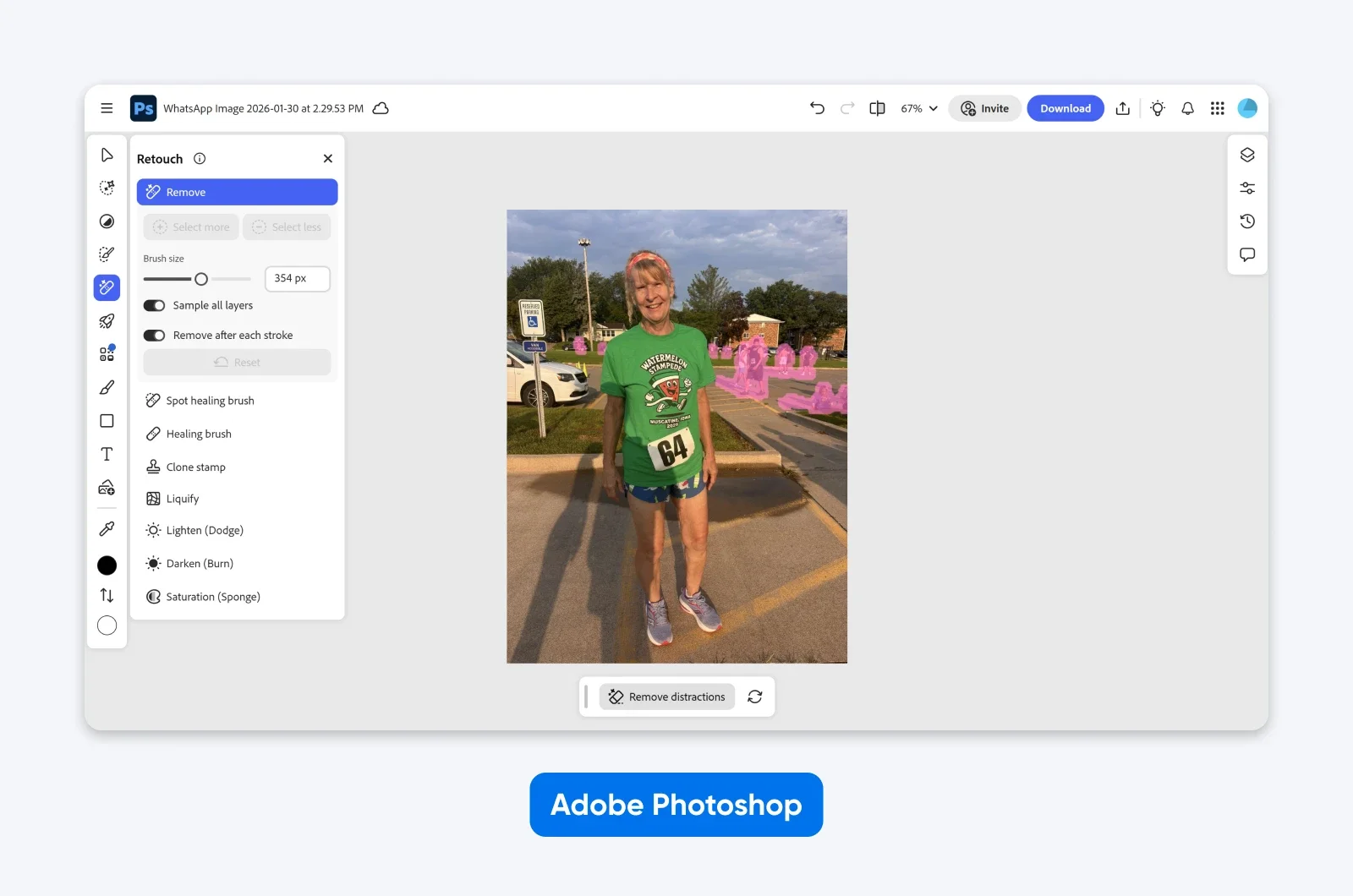Viewport: 1353px width, 896px height.
Task: Open the Comments panel
Action: pos(1247,254)
